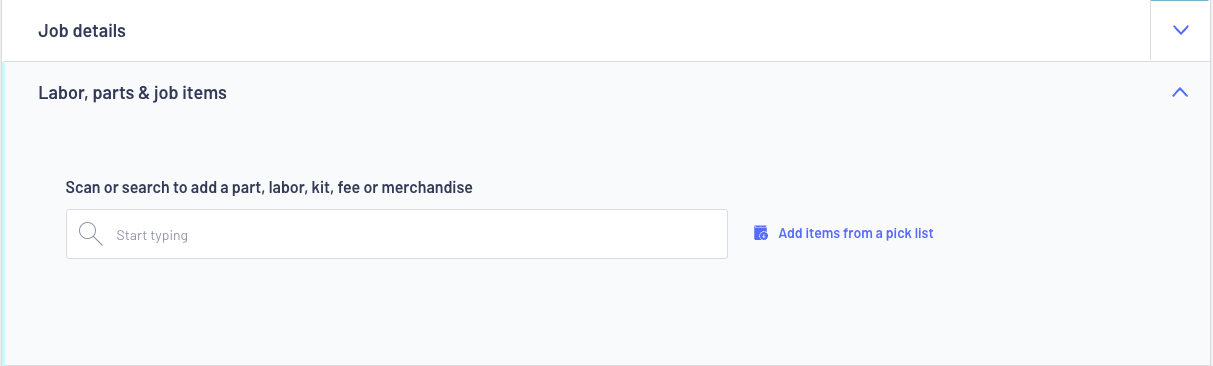The width and height of the screenshot is (1213, 366).
Task: Click the magnifying glass search icon
Action: pos(91,234)
